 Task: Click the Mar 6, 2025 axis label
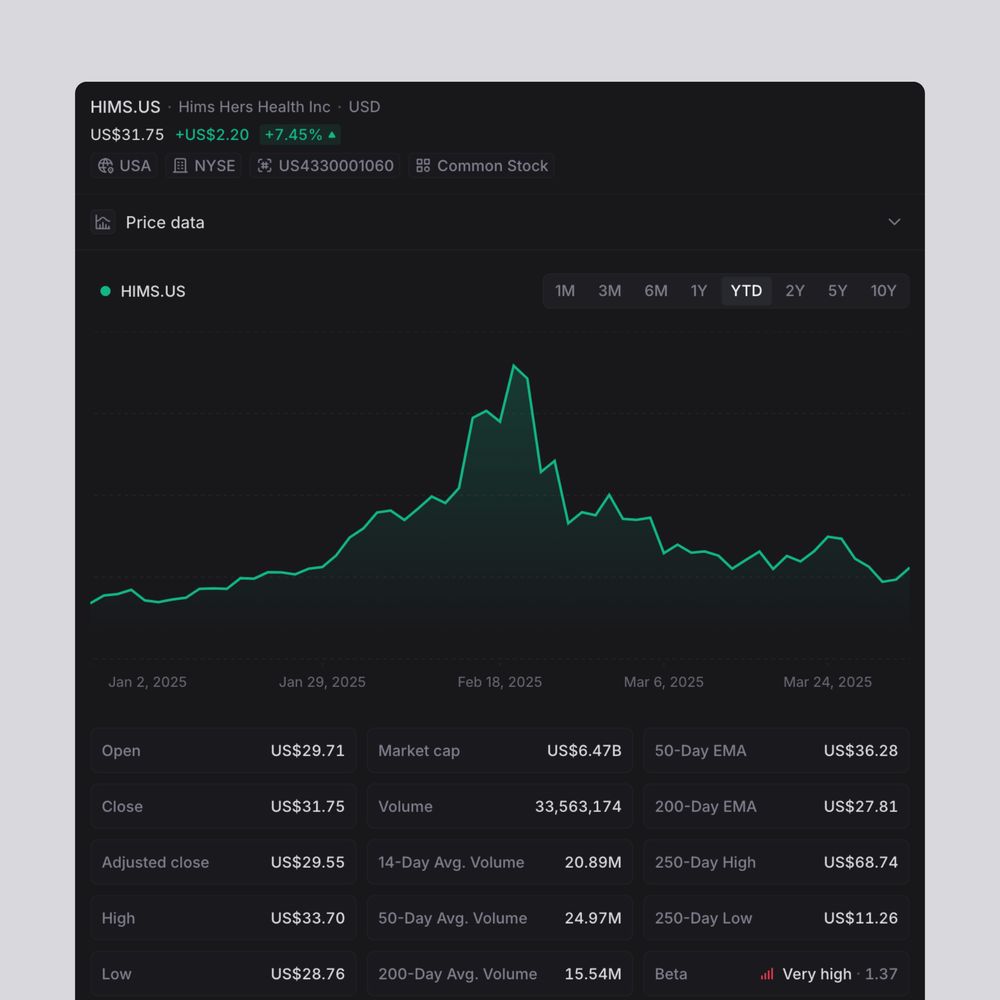pyautogui.click(x=663, y=682)
